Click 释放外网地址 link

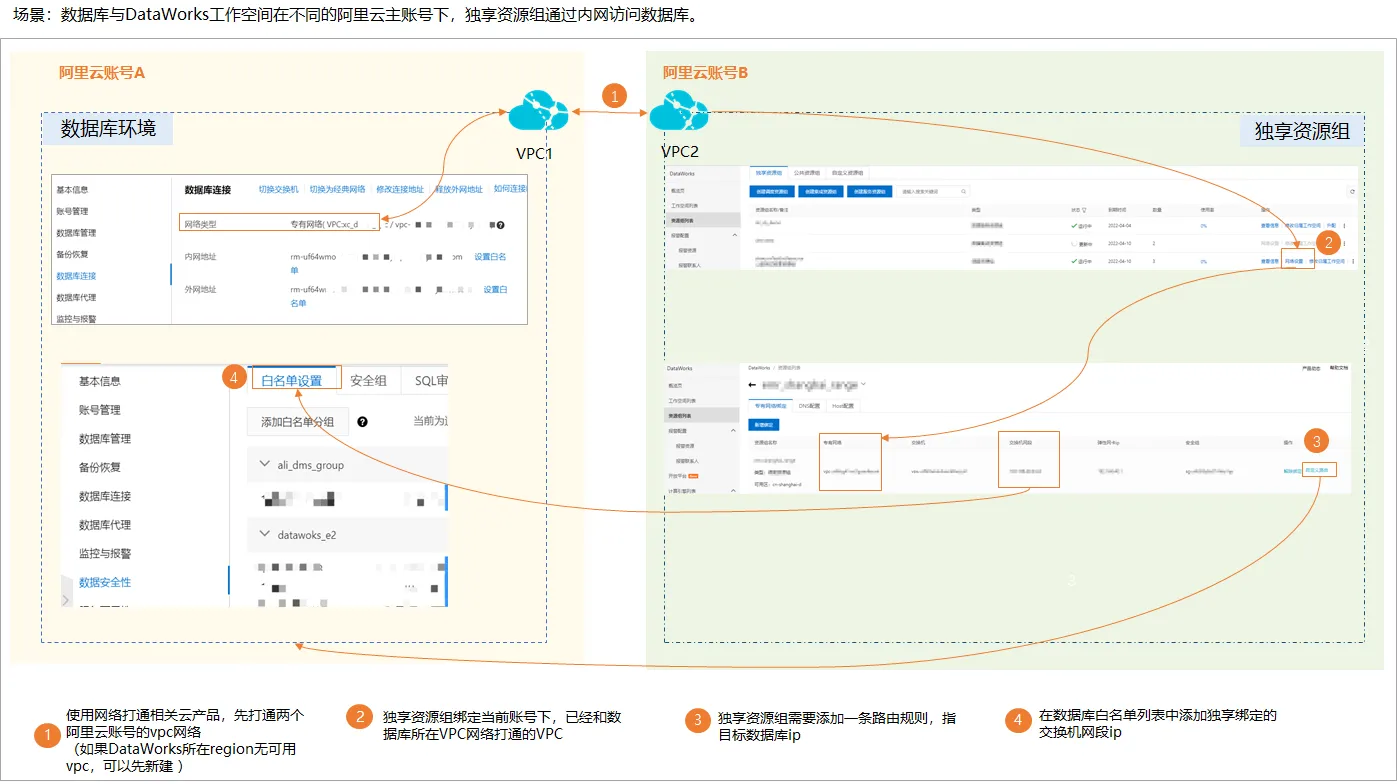[459, 189]
